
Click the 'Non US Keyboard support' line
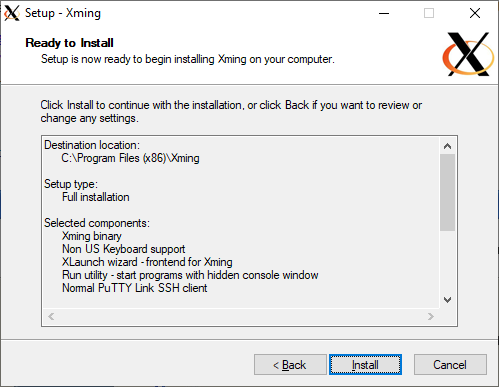(123, 249)
